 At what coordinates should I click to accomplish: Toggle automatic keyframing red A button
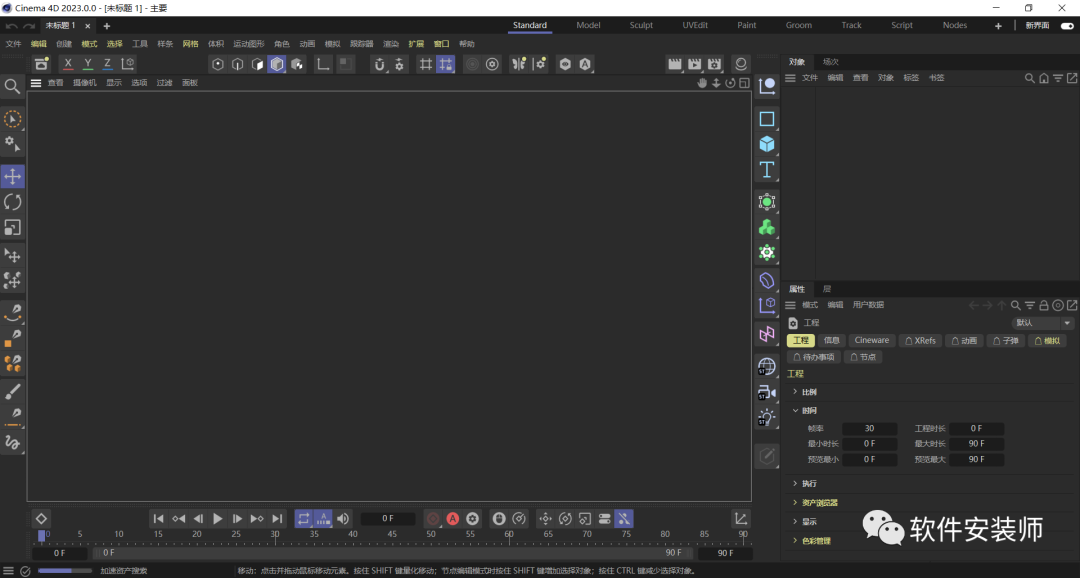(453, 519)
